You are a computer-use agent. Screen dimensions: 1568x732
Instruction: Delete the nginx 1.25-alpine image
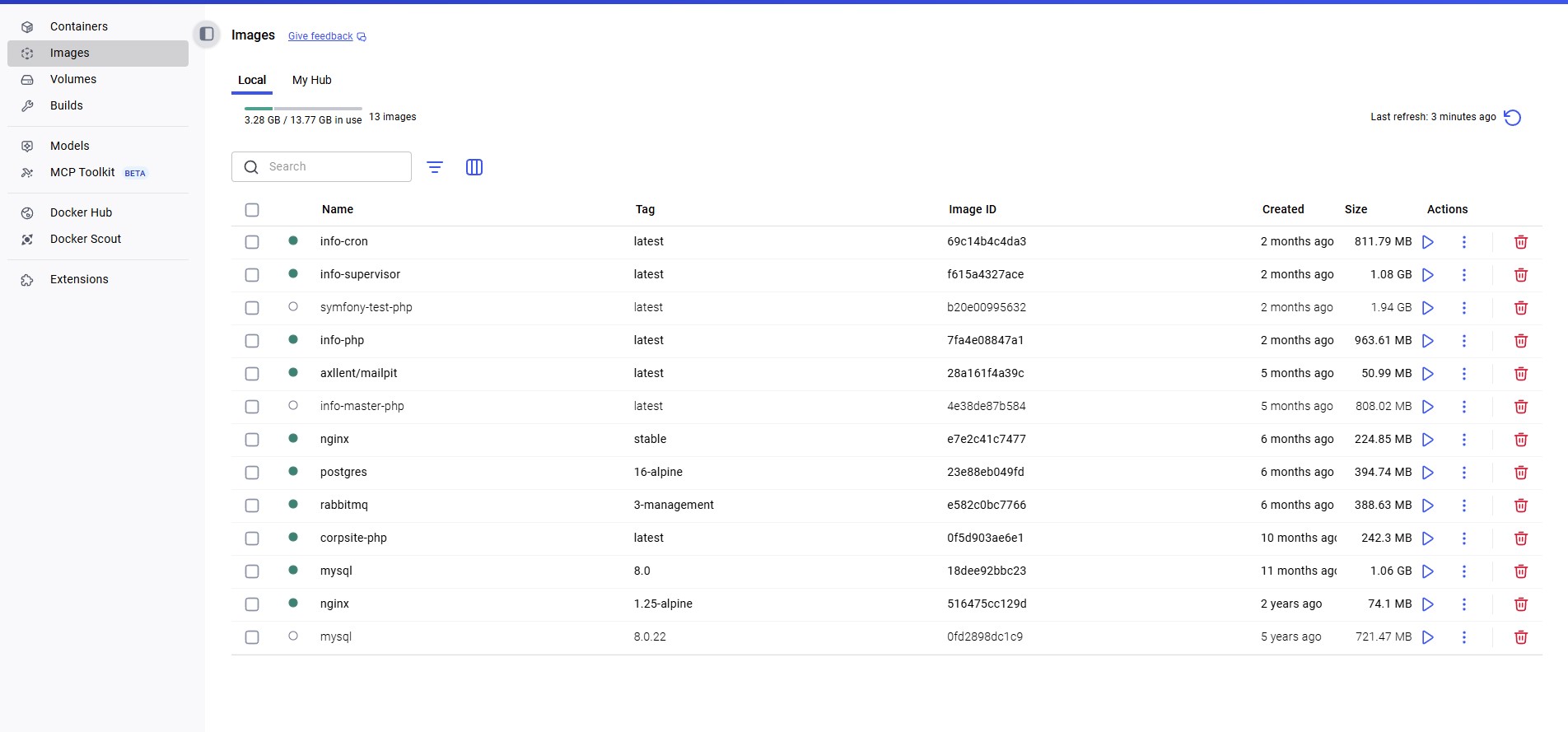1521,604
